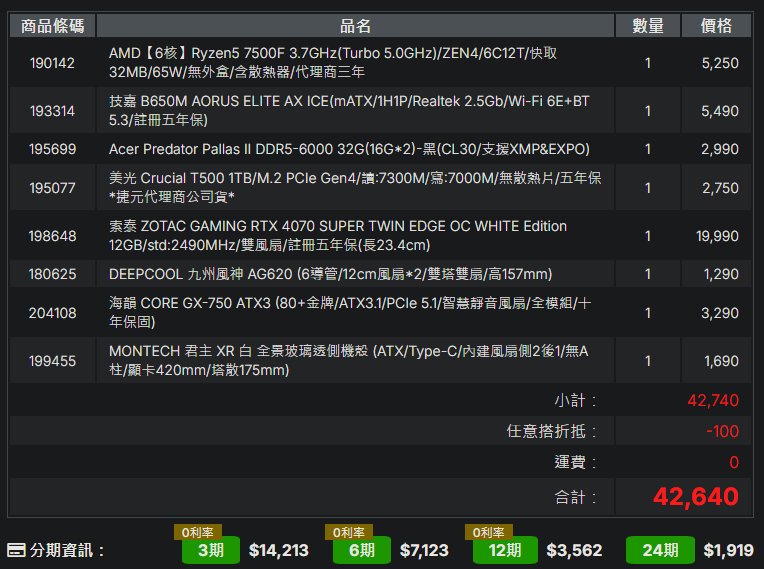Click the 數量 column header
The image size is (764, 569).
648,26
